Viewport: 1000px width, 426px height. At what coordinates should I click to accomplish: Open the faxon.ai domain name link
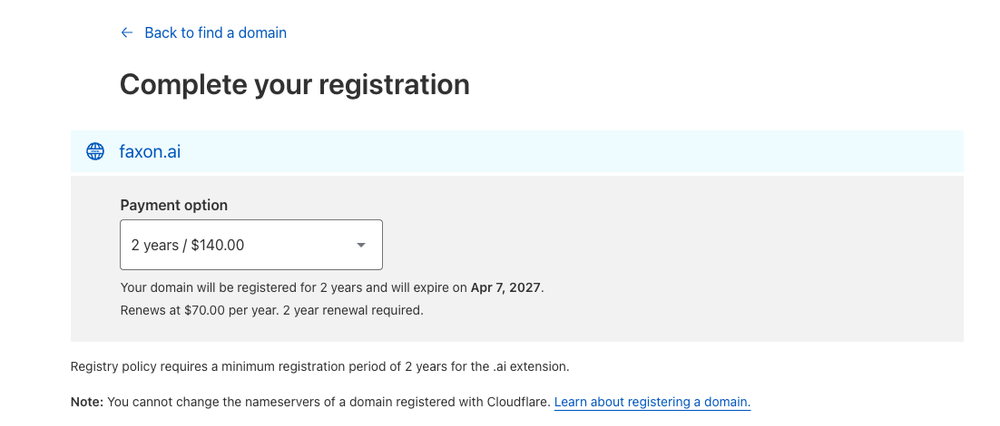(x=150, y=152)
